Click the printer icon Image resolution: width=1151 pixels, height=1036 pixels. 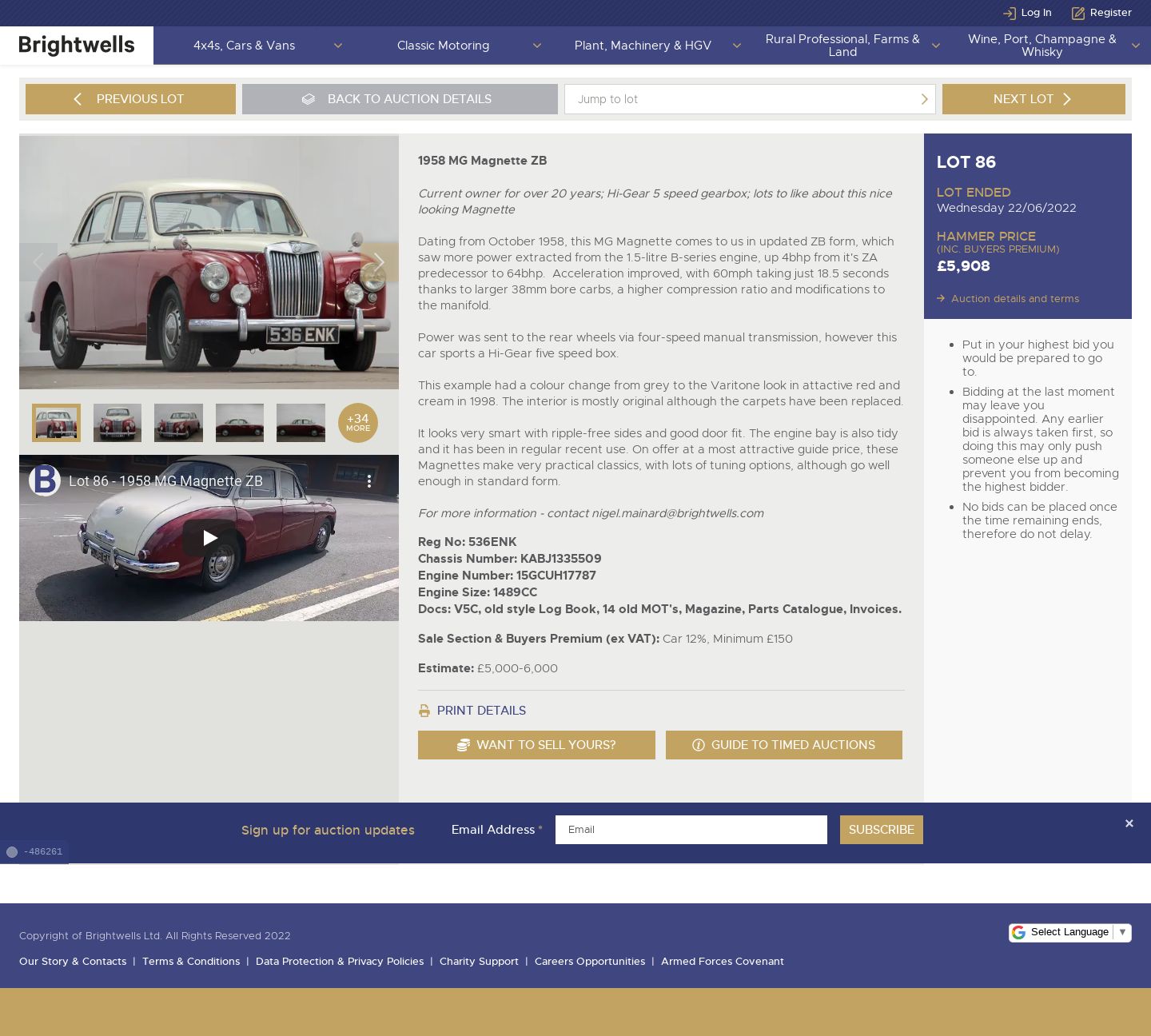click(x=424, y=711)
